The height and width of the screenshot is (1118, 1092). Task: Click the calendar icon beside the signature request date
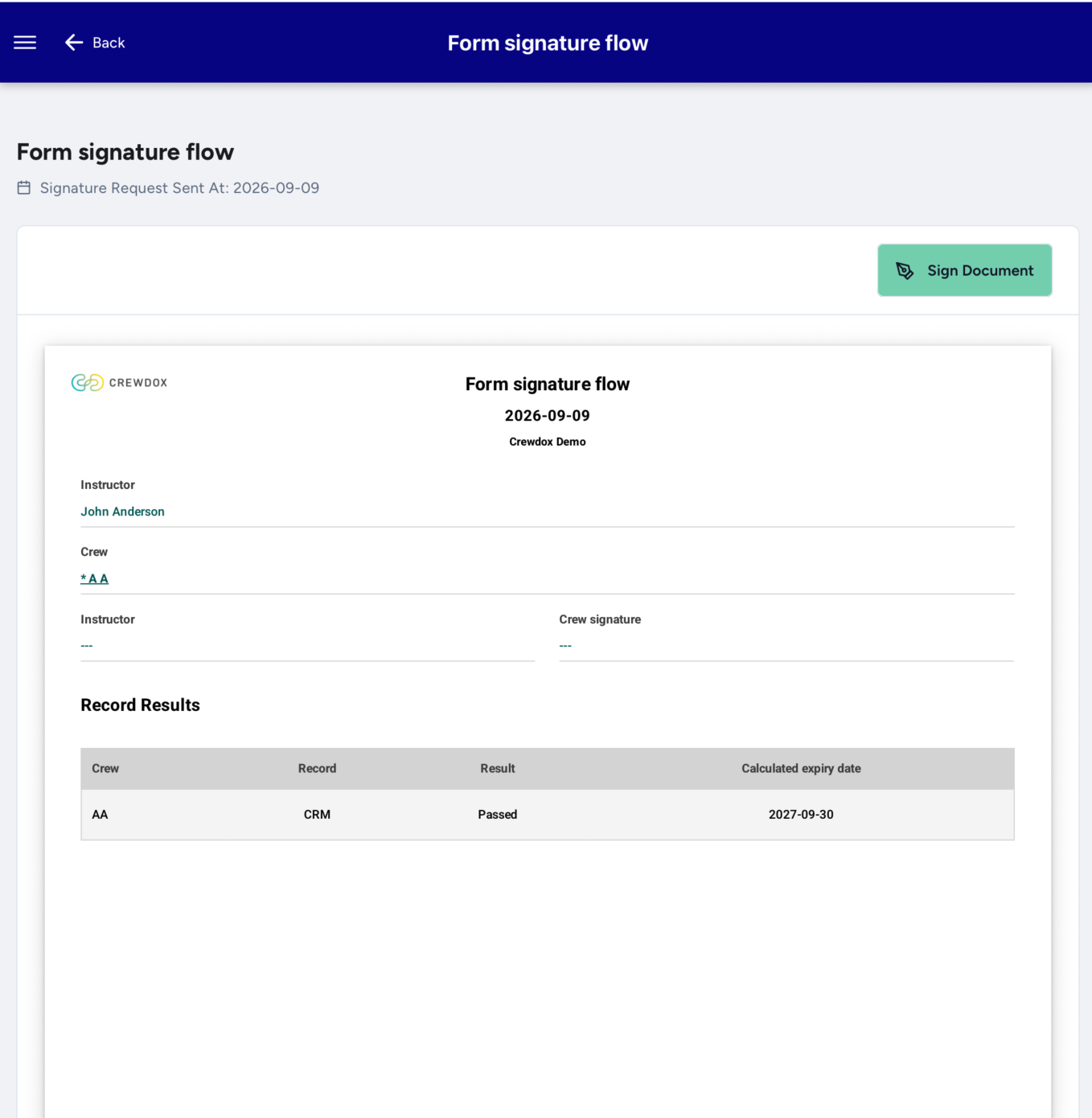tap(24, 187)
